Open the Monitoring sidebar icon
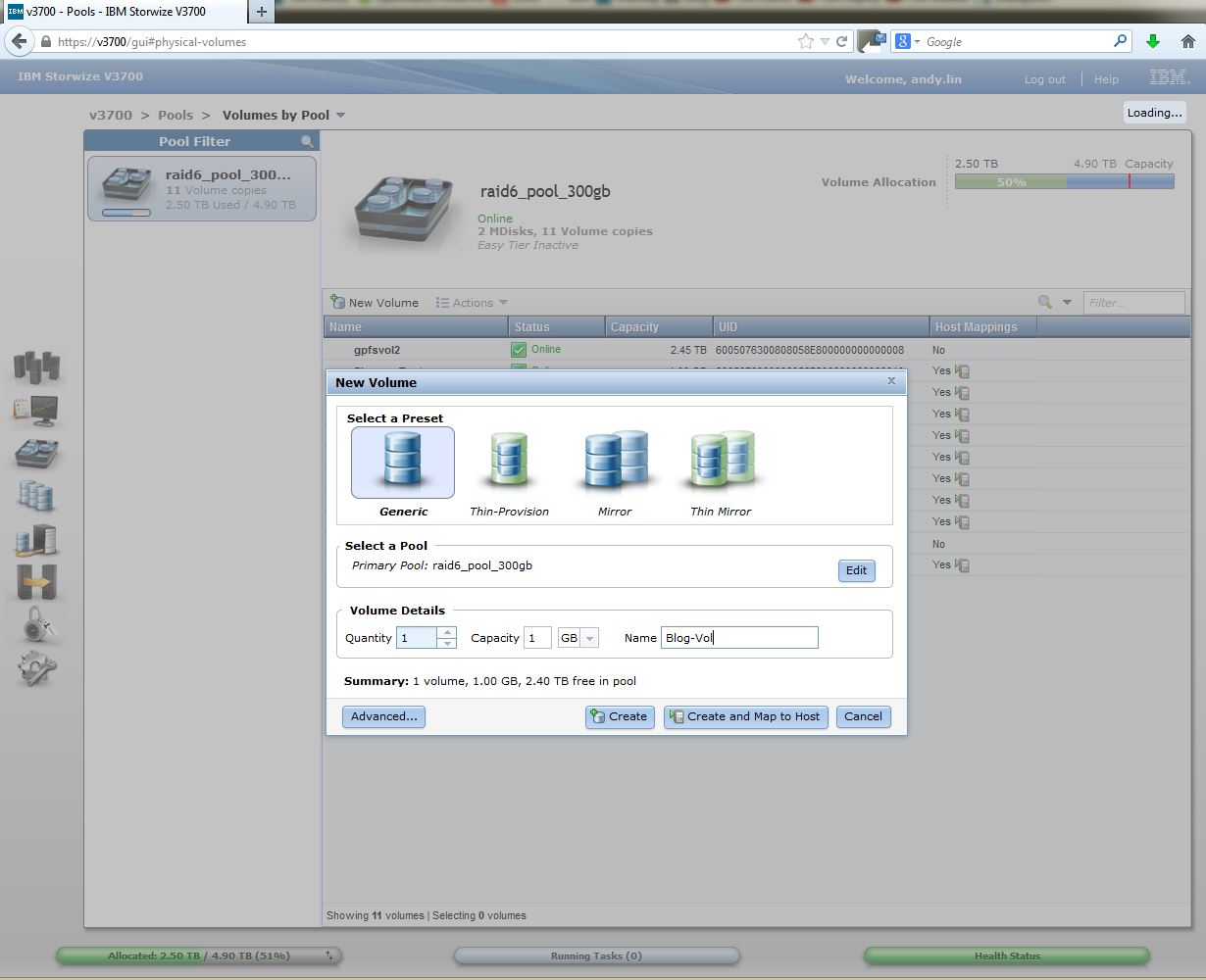The width and height of the screenshot is (1206, 980). (x=36, y=411)
